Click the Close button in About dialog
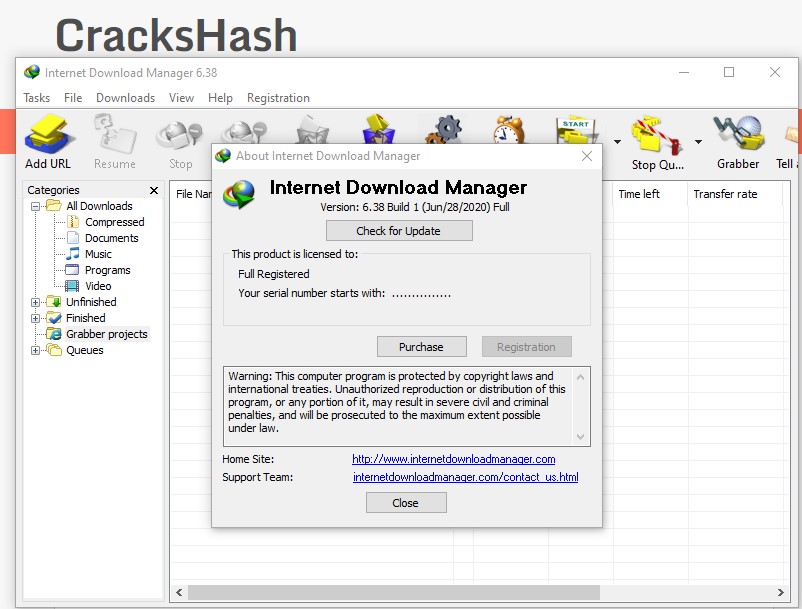 [406, 503]
